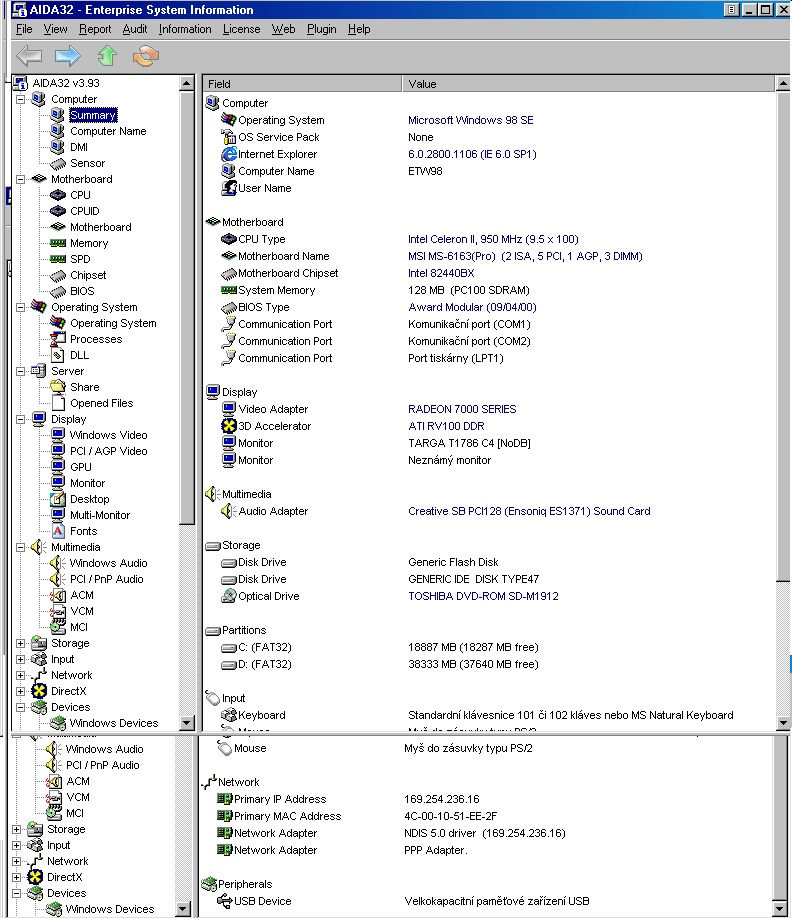The width and height of the screenshot is (792, 918).
Task: Select the Summary page in the tree
Action: click(92, 115)
